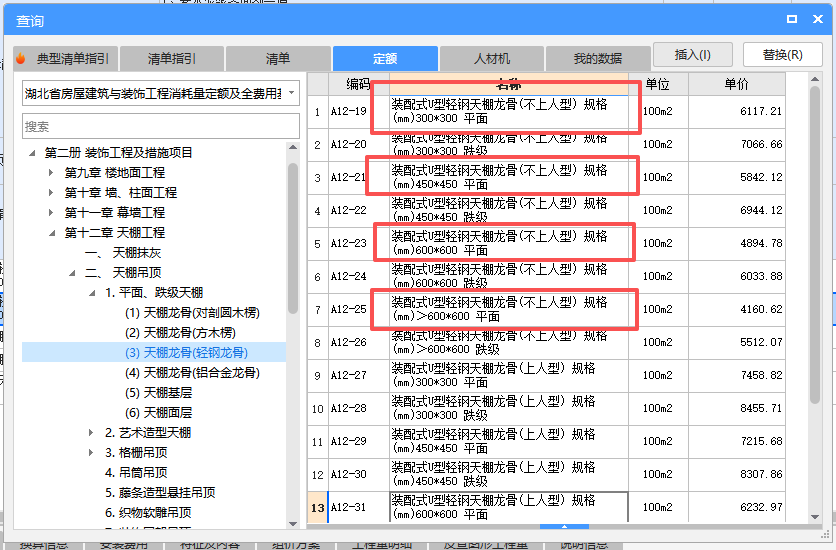Click the 编码 column header
The height and width of the screenshot is (550, 836).
(x=358, y=84)
